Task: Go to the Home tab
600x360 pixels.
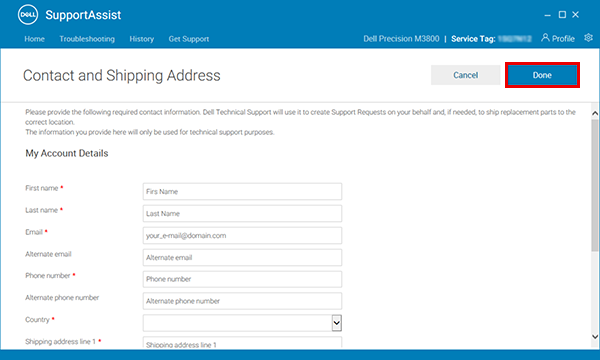Action: point(34,39)
